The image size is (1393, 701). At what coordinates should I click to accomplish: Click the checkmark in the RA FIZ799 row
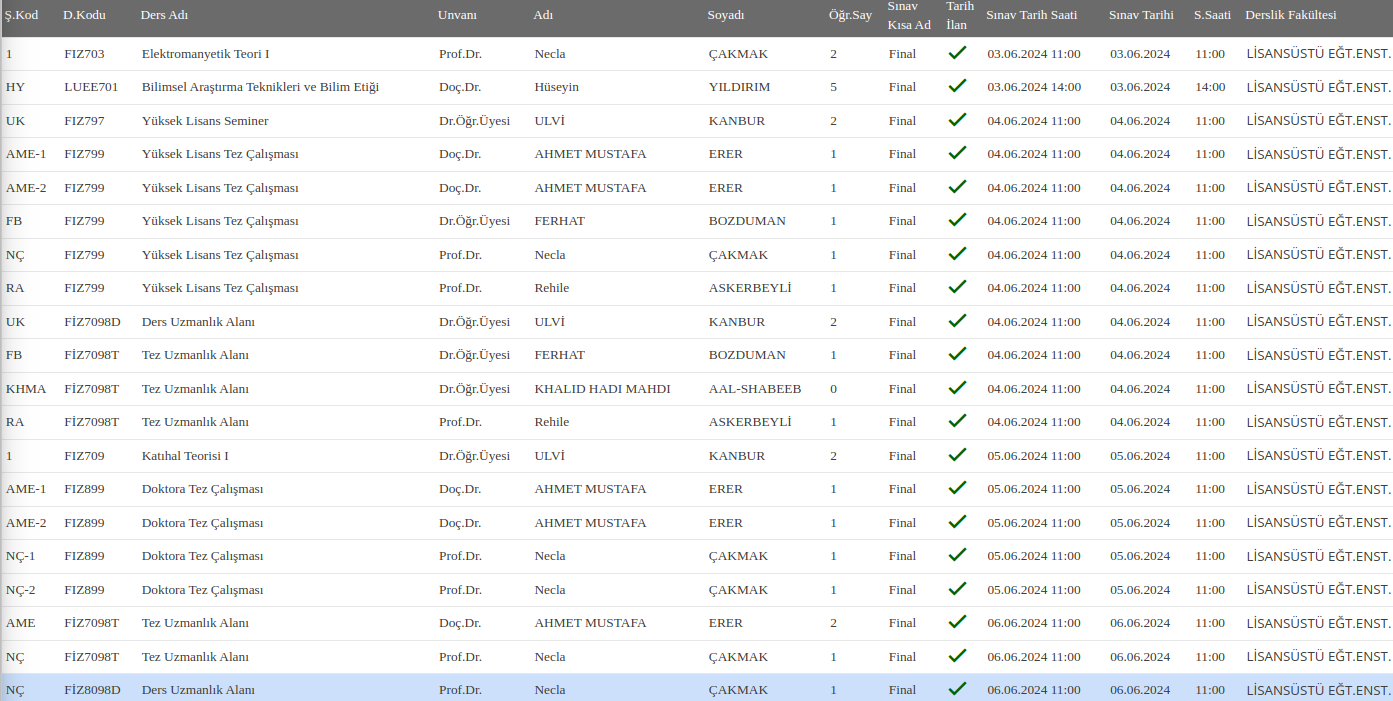click(x=957, y=287)
